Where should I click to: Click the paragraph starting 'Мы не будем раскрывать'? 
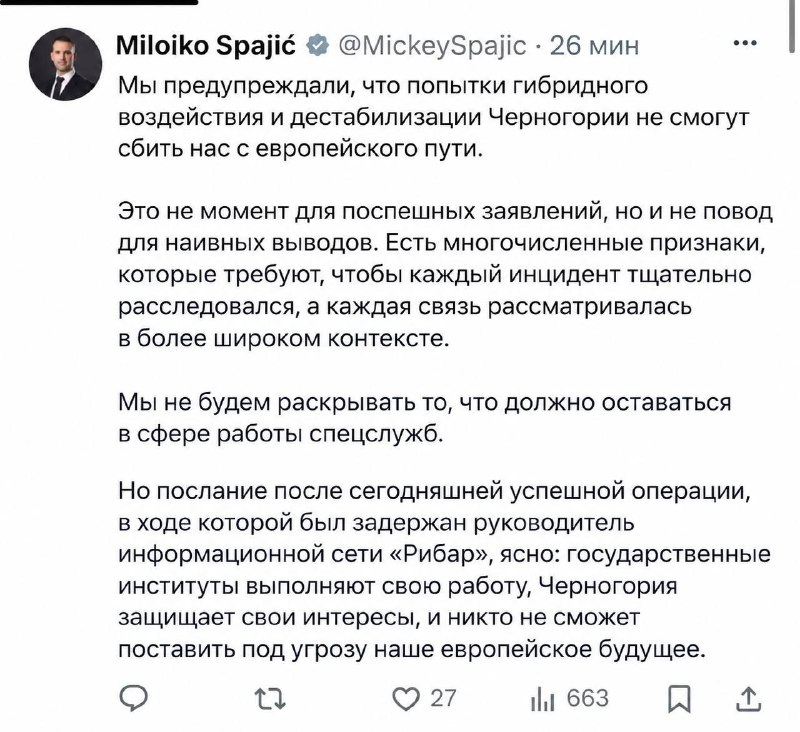coord(424,418)
